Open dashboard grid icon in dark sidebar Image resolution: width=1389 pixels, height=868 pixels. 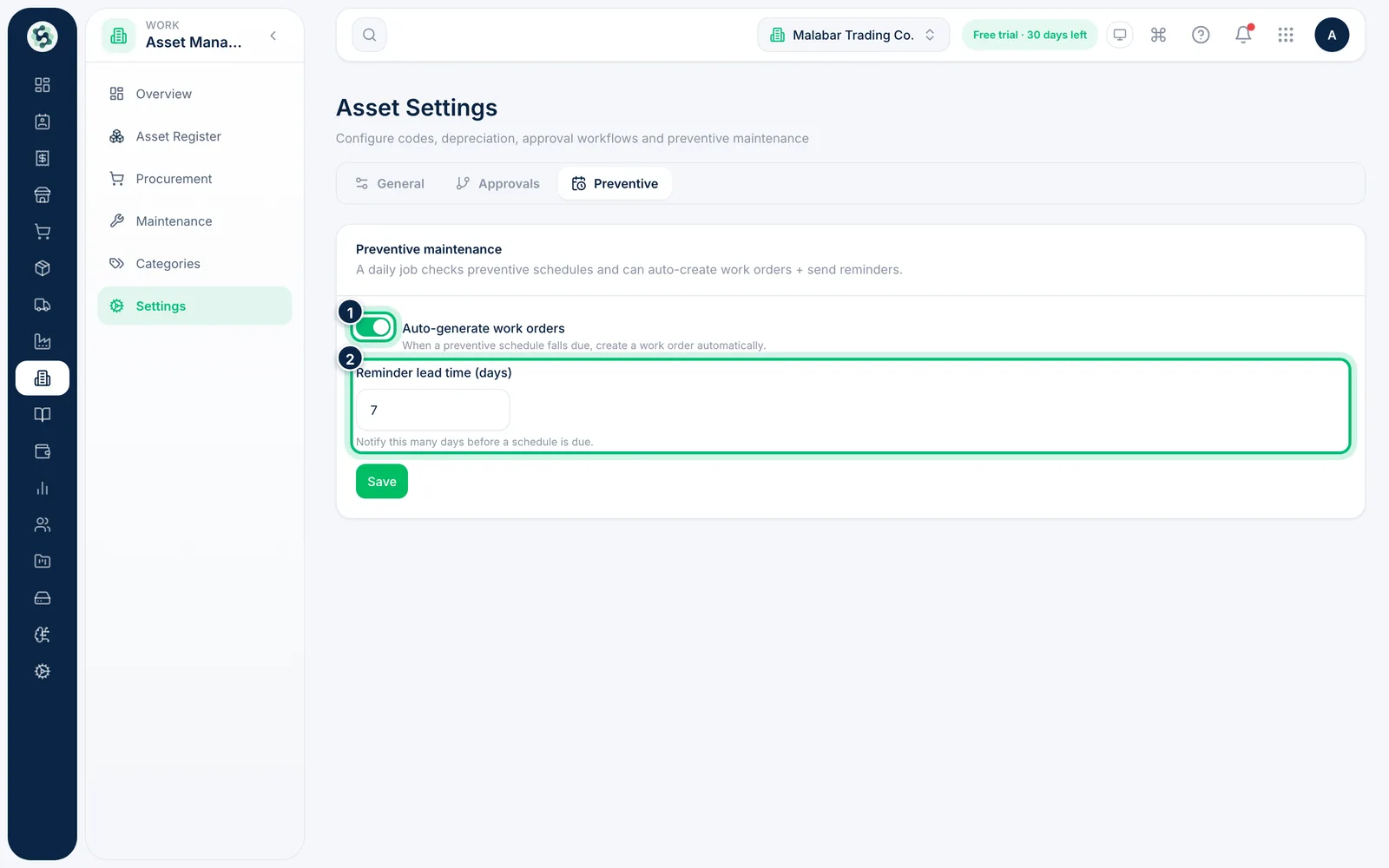pos(42,85)
